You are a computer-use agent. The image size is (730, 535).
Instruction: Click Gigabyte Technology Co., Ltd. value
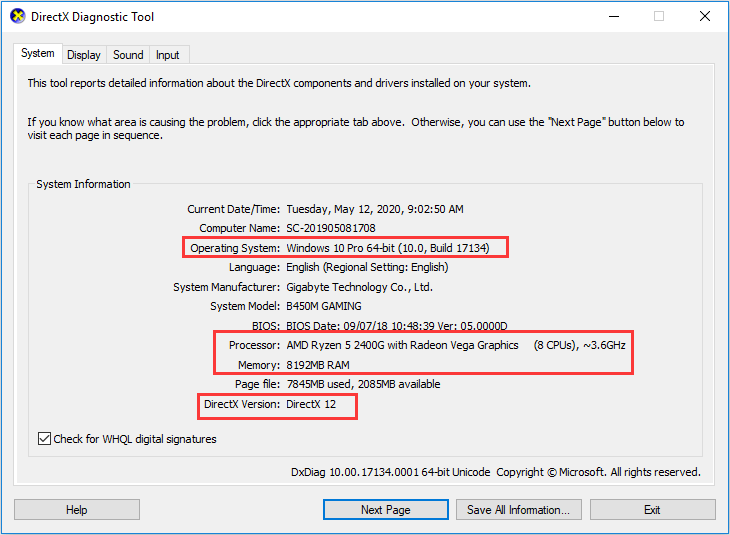pos(359,287)
